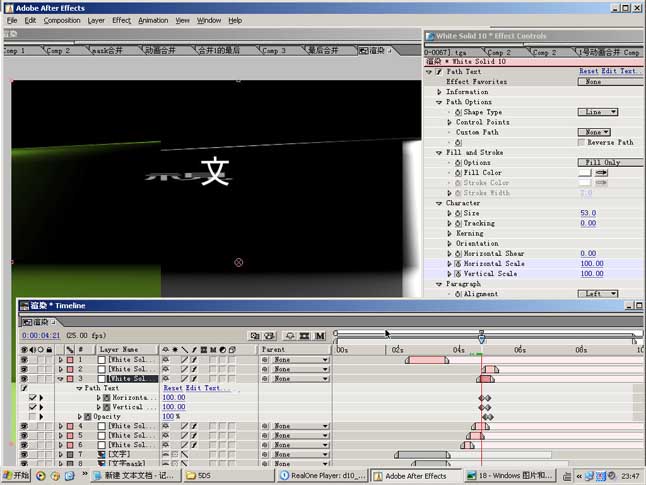This screenshot has height=485, width=646.
Task: Collapse layer 3 with its twirl arrow
Action: [61, 379]
